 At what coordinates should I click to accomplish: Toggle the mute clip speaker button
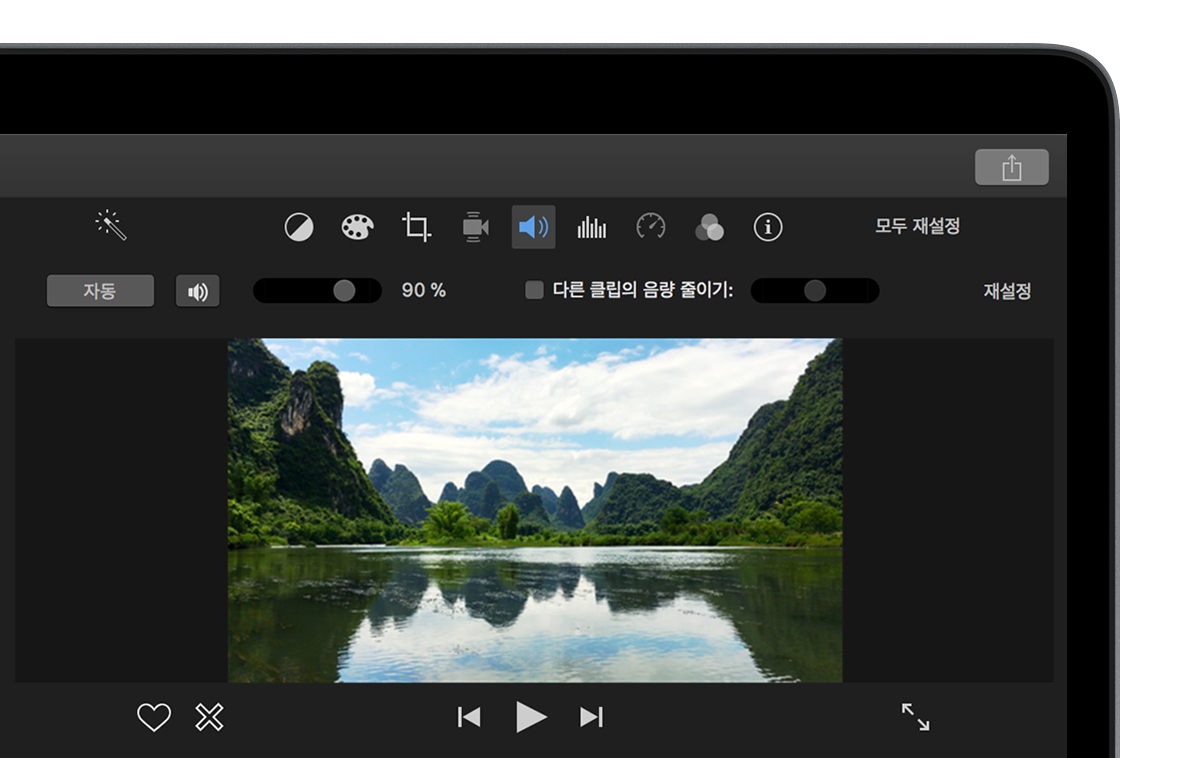tap(197, 291)
